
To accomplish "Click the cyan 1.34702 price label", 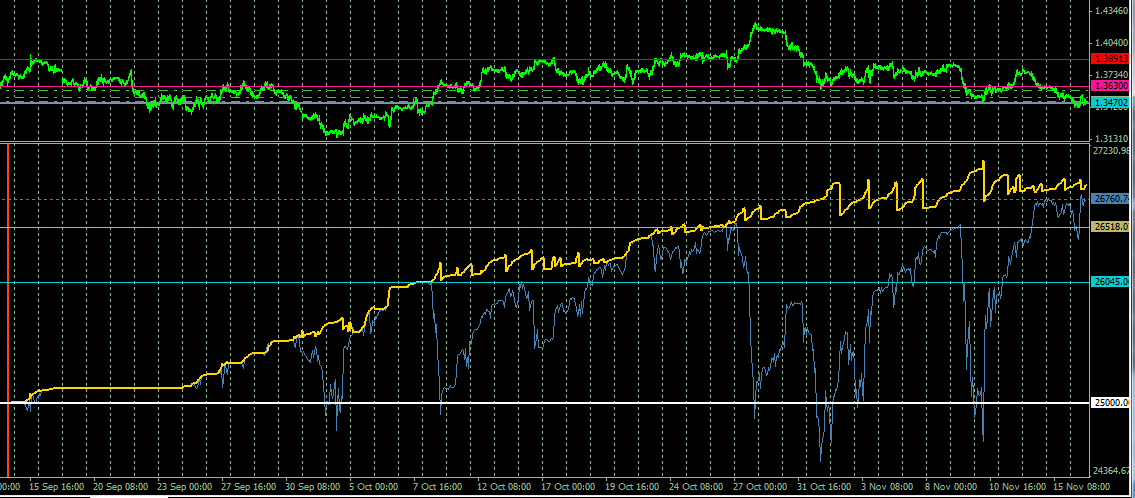I will click(x=1112, y=103).
